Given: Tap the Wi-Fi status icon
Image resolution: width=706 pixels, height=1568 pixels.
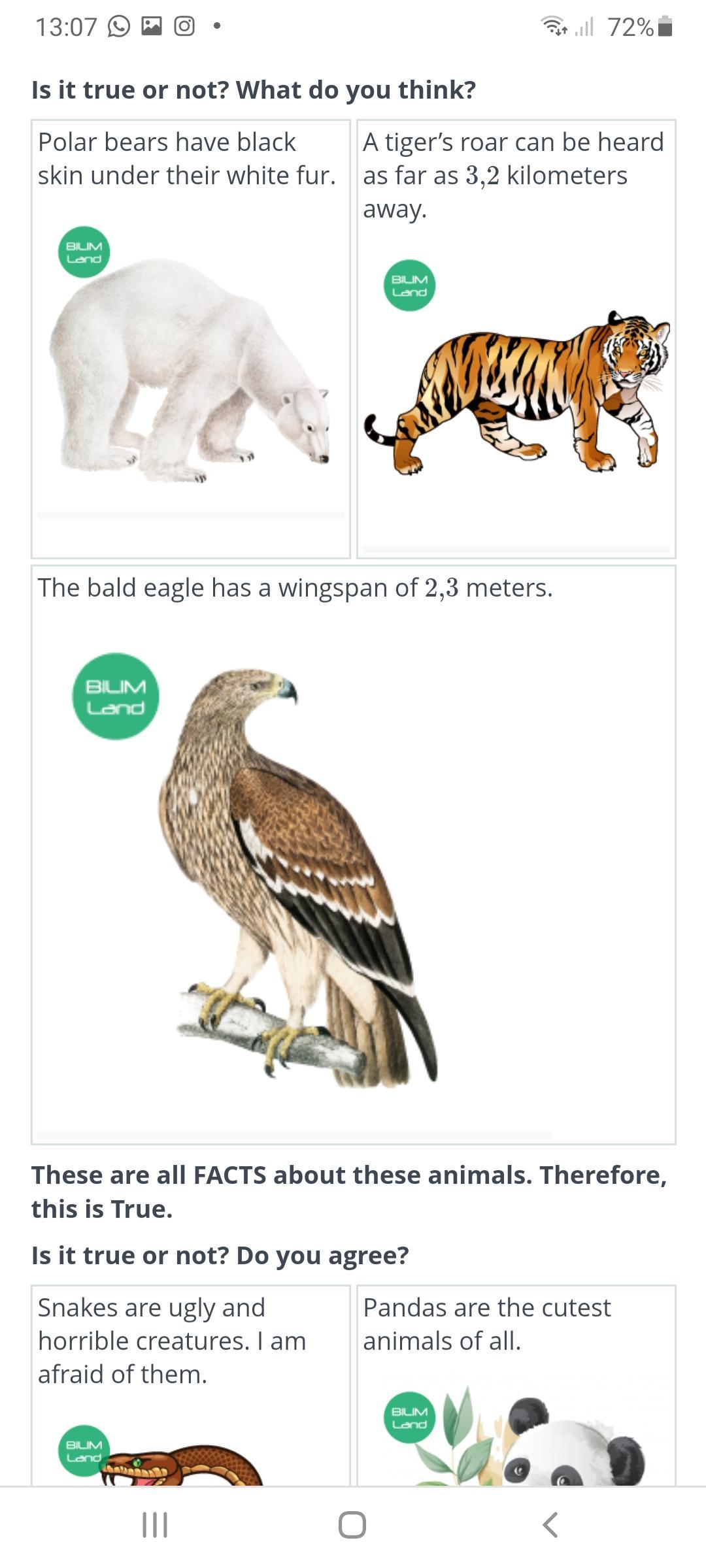Looking at the screenshot, I should (554, 26).
